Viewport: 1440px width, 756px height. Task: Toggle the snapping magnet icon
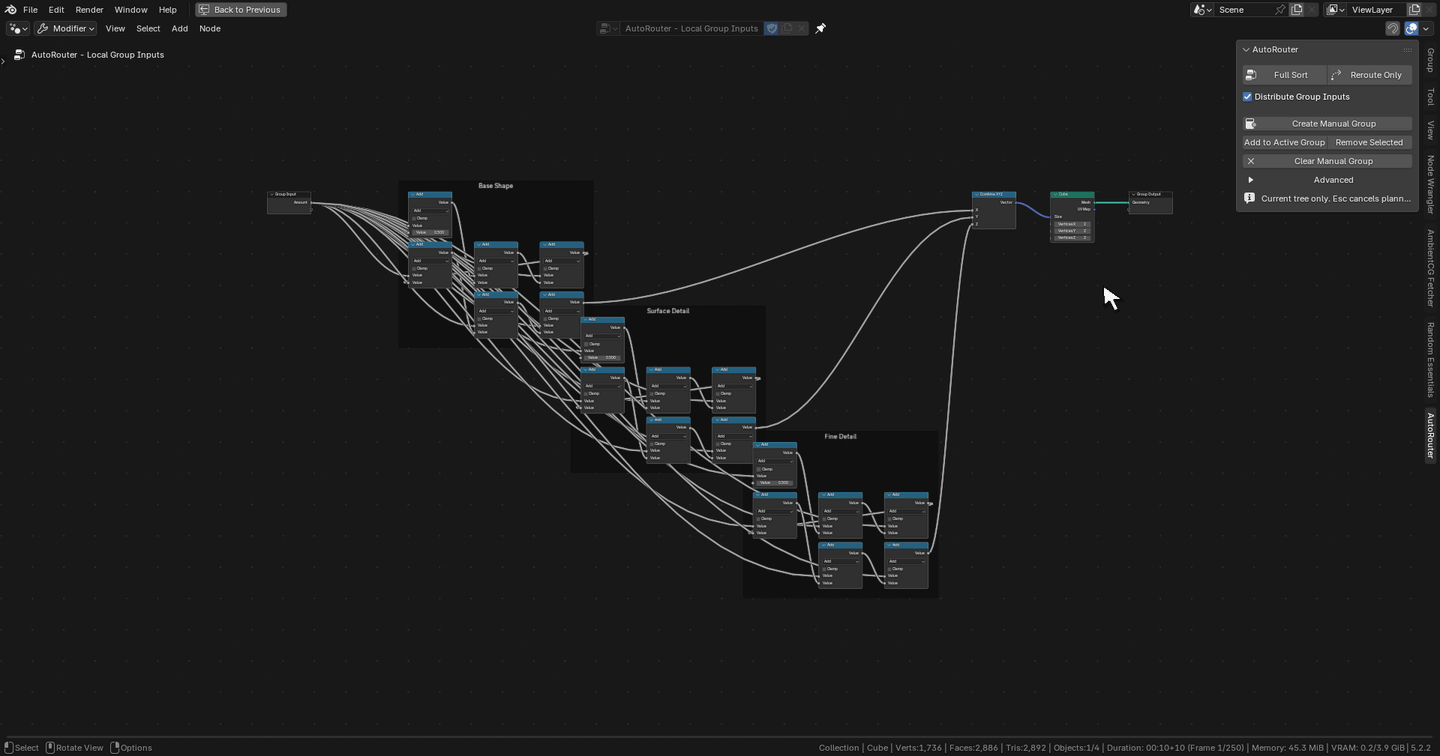[1392, 28]
